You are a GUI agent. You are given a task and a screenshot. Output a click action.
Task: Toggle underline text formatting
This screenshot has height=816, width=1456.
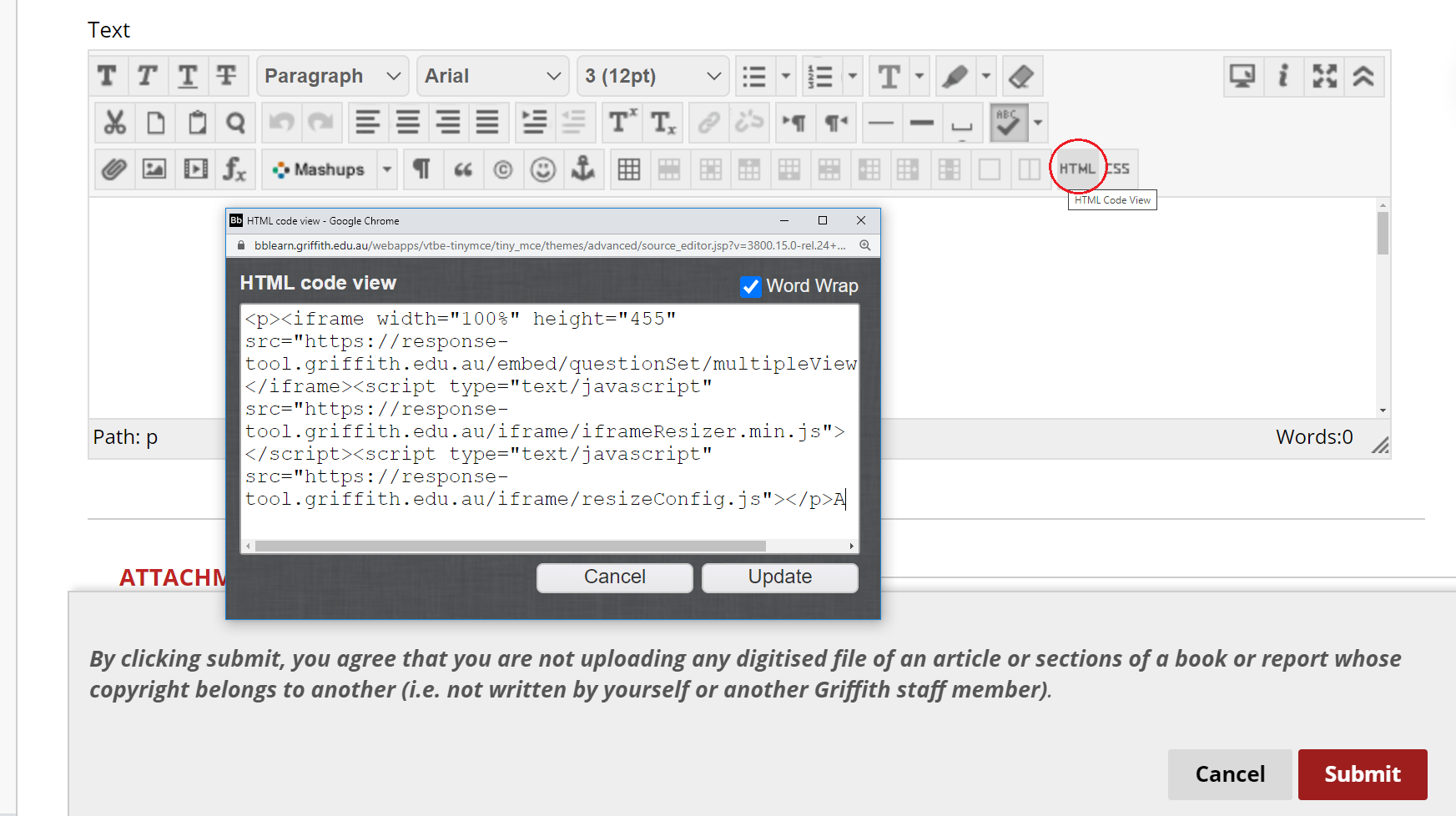pyautogui.click(x=188, y=76)
